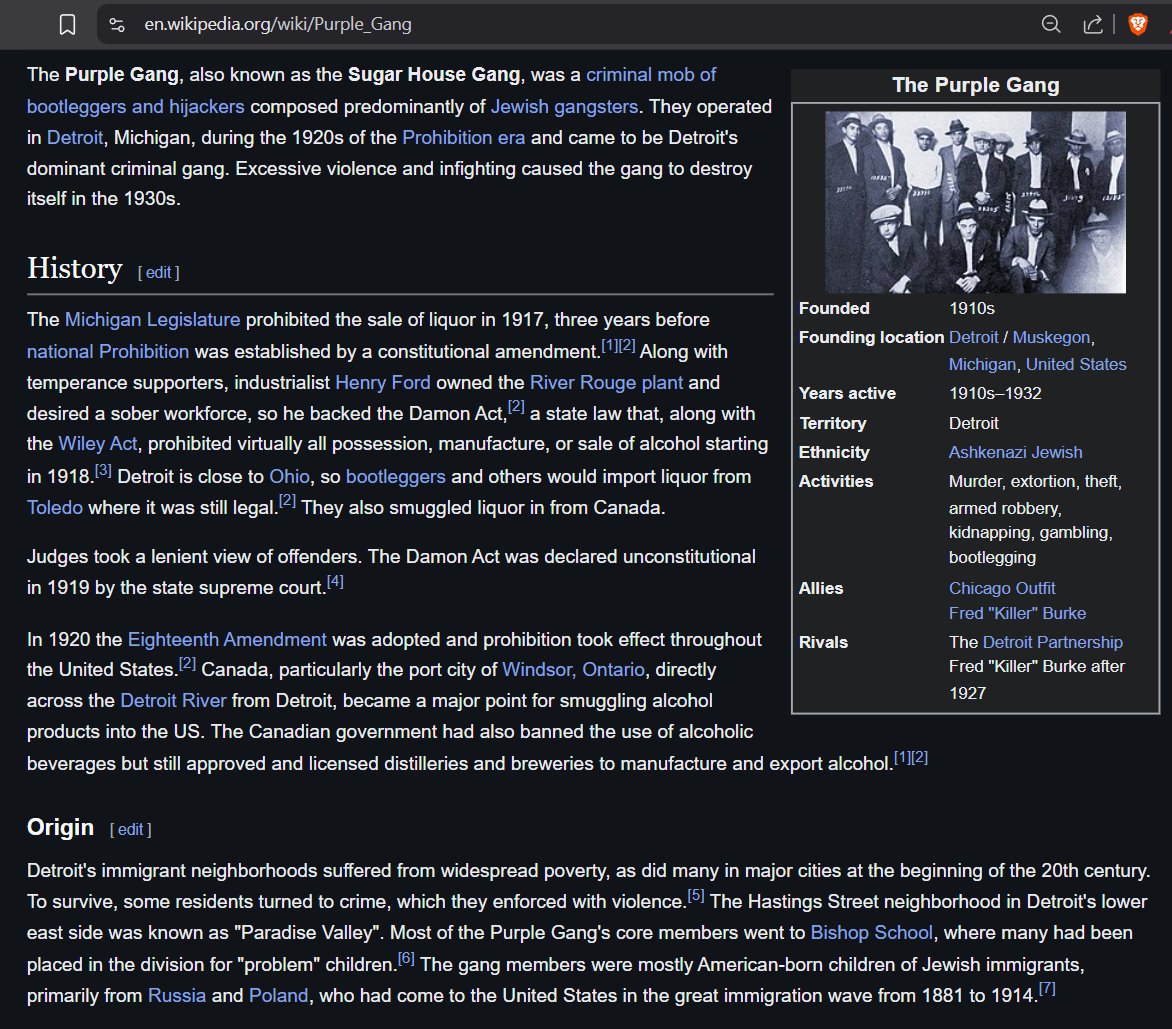Open the 'Bishop School' link
The height and width of the screenshot is (1029, 1172).
[x=872, y=933]
